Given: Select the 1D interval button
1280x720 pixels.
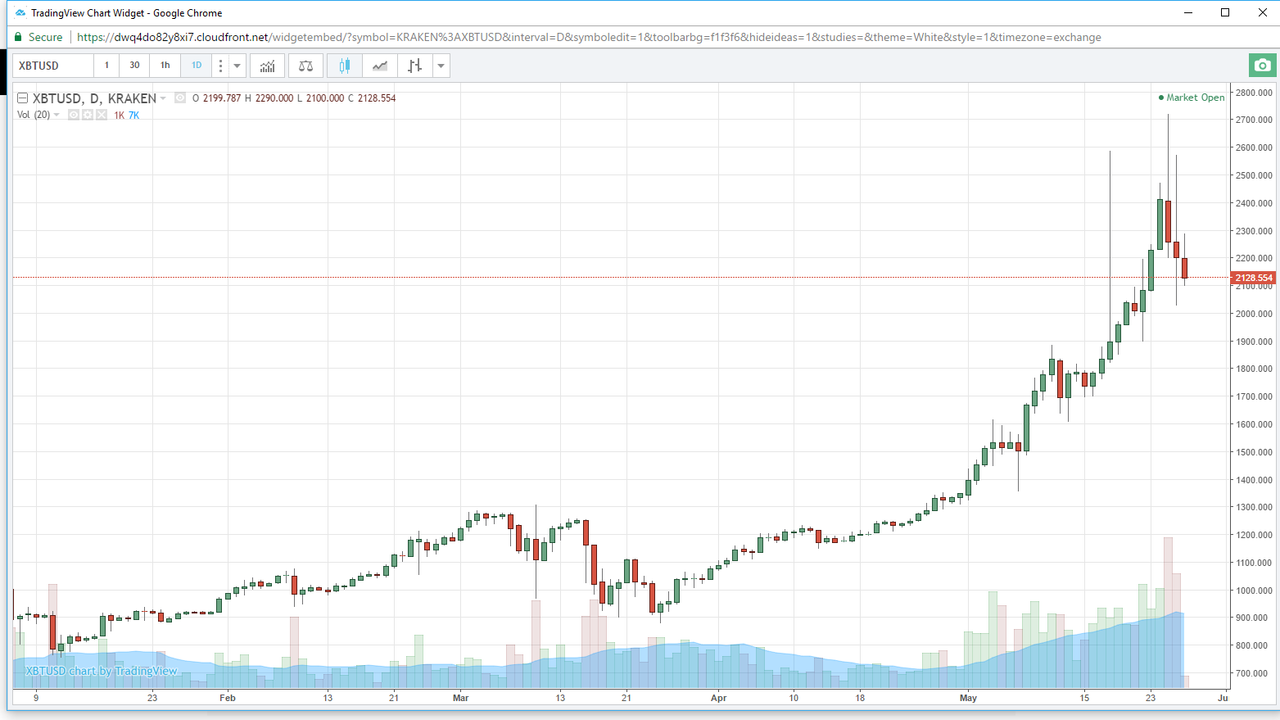Looking at the screenshot, I should click(x=196, y=66).
